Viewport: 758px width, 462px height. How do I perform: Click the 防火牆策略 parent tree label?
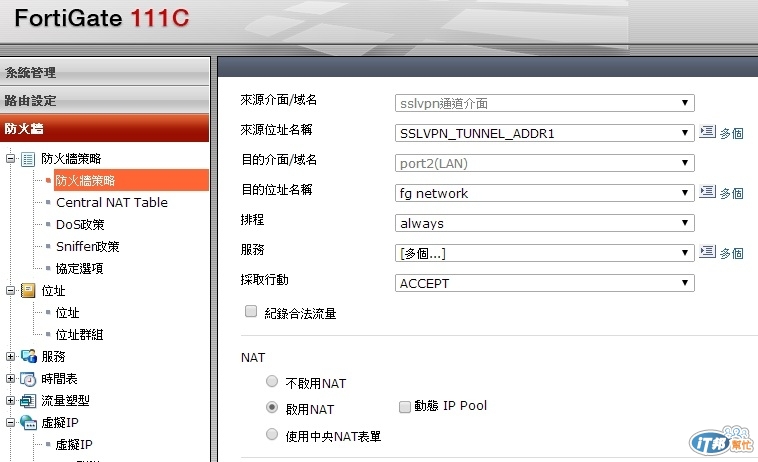pyautogui.click(x=71, y=159)
